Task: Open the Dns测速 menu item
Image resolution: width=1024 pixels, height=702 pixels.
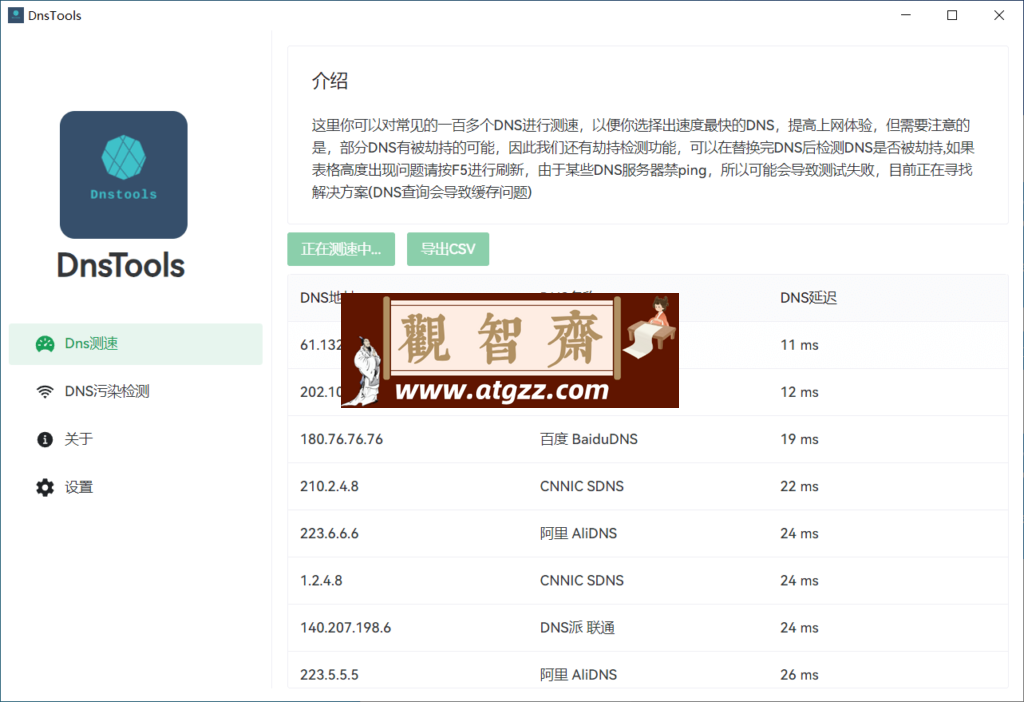Action: [136, 344]
